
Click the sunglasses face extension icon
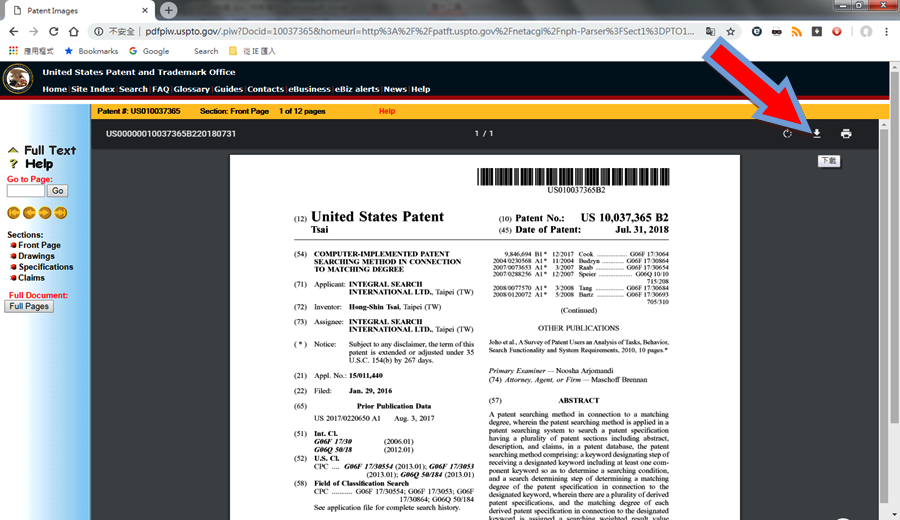(776, 32)
